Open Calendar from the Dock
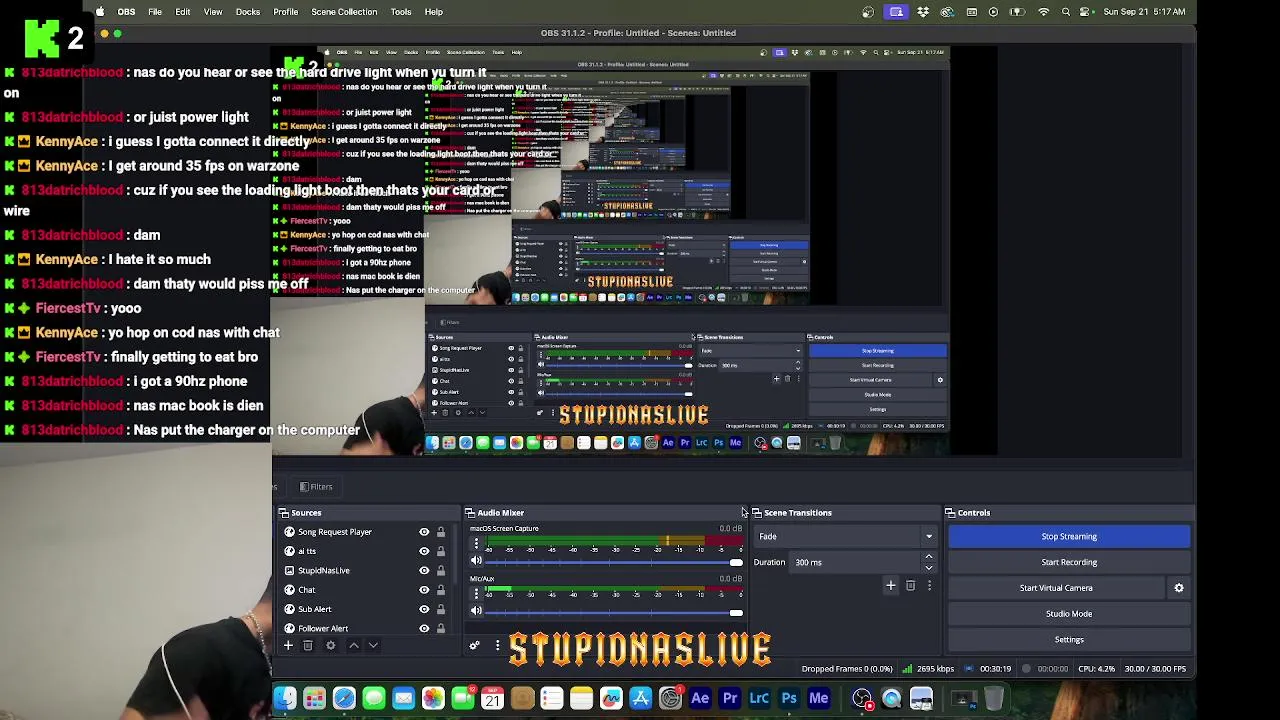 coord(493,698)
